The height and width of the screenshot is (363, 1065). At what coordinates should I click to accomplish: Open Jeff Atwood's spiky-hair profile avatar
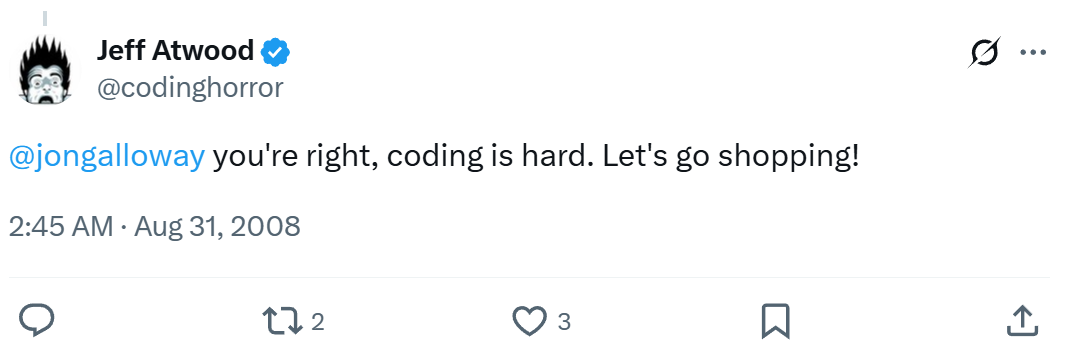click(44, 69)
